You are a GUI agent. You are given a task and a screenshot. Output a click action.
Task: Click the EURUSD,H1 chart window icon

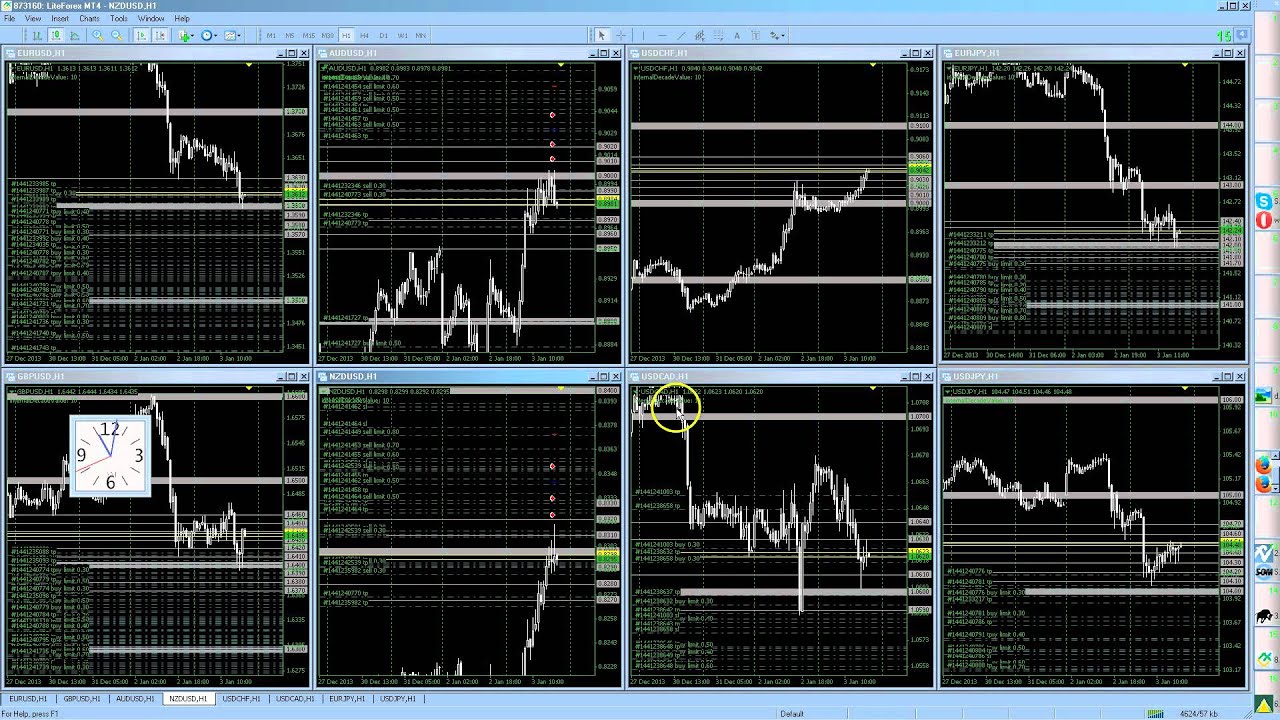[x=11, y=53]
